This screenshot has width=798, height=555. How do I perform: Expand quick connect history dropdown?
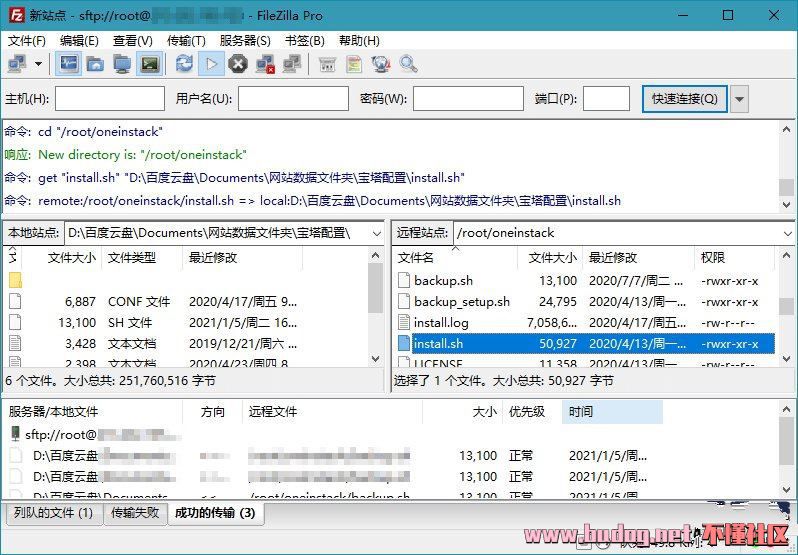click(x=739, y=98)
